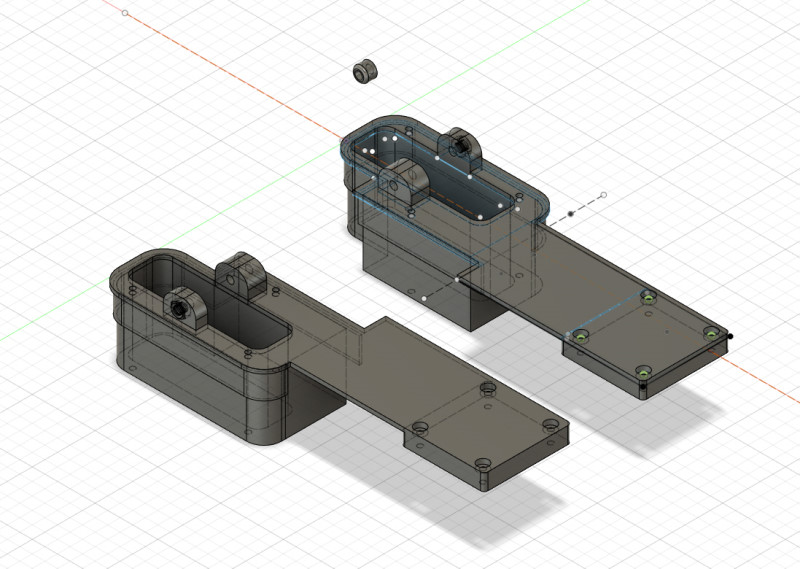Select the small loose bushing floating above the models

[x=364, y=71]
